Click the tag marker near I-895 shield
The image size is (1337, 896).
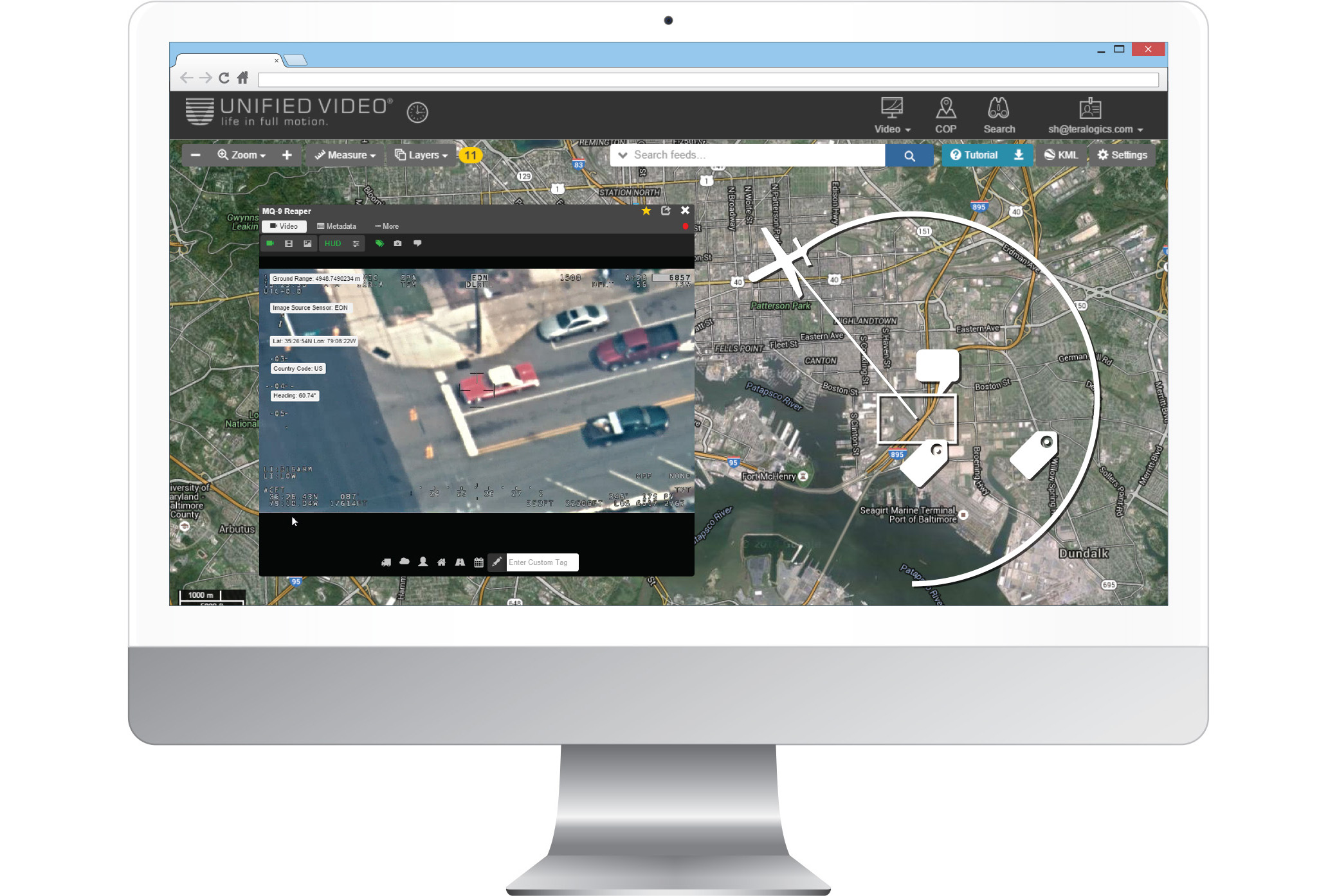[x=924, y=462]
